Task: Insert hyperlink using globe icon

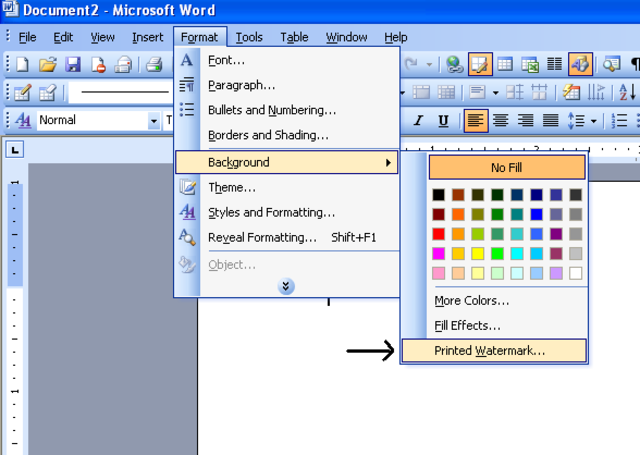Action: [x=454, y=64]
